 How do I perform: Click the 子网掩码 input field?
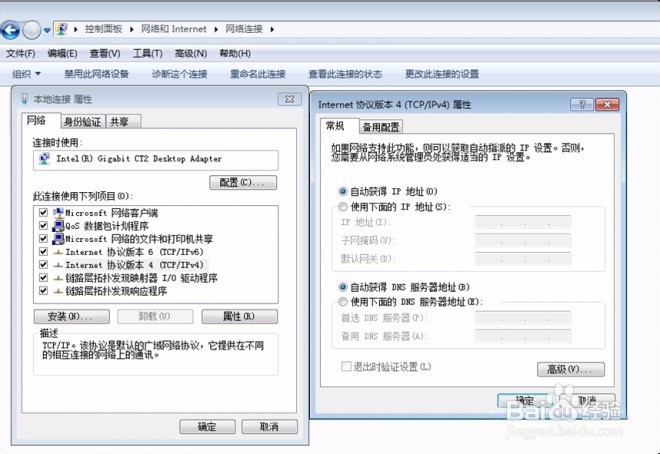pyautogui.click(x=523, y=240)
